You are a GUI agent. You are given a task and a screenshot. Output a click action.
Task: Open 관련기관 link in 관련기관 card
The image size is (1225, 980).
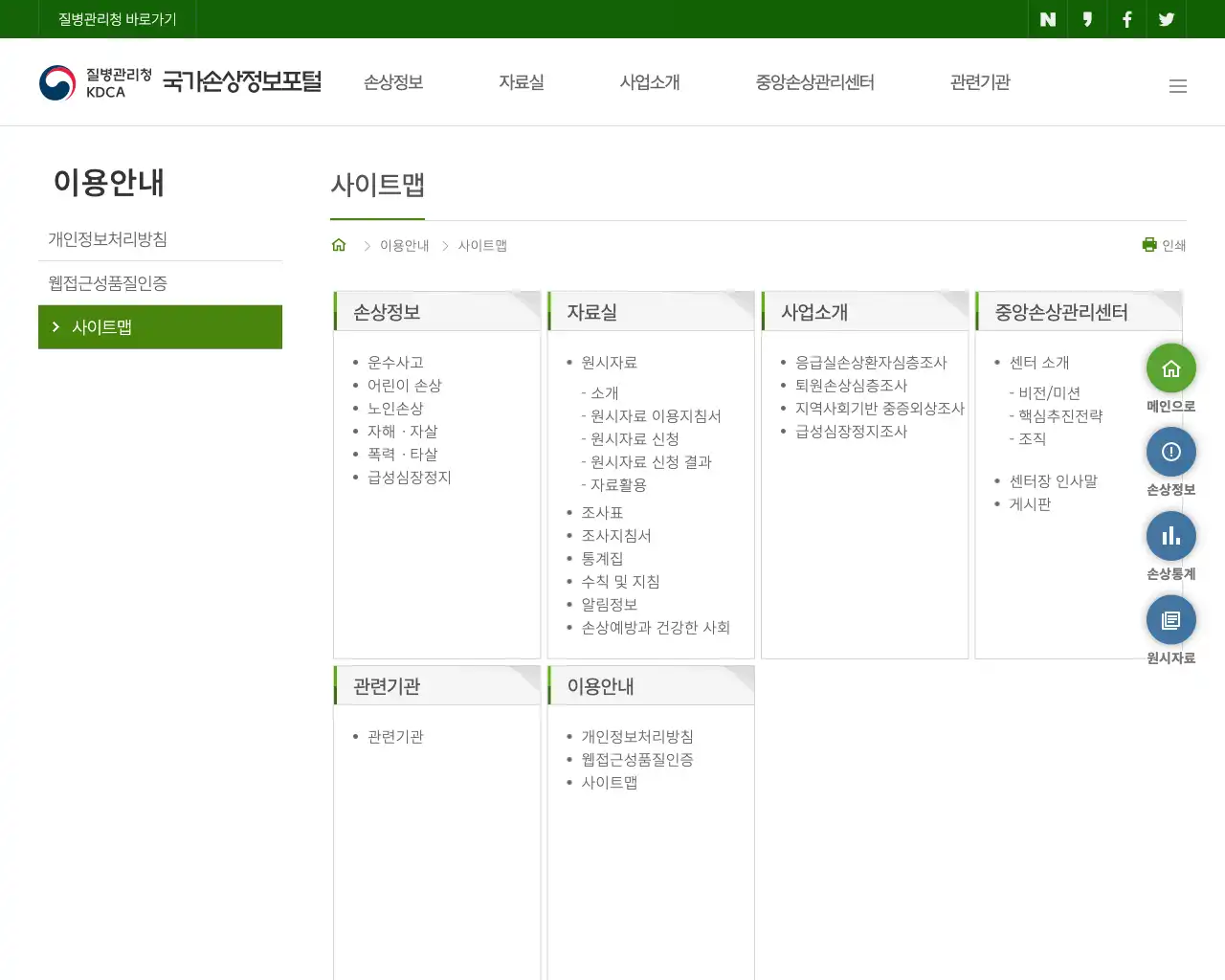point(395,737)
